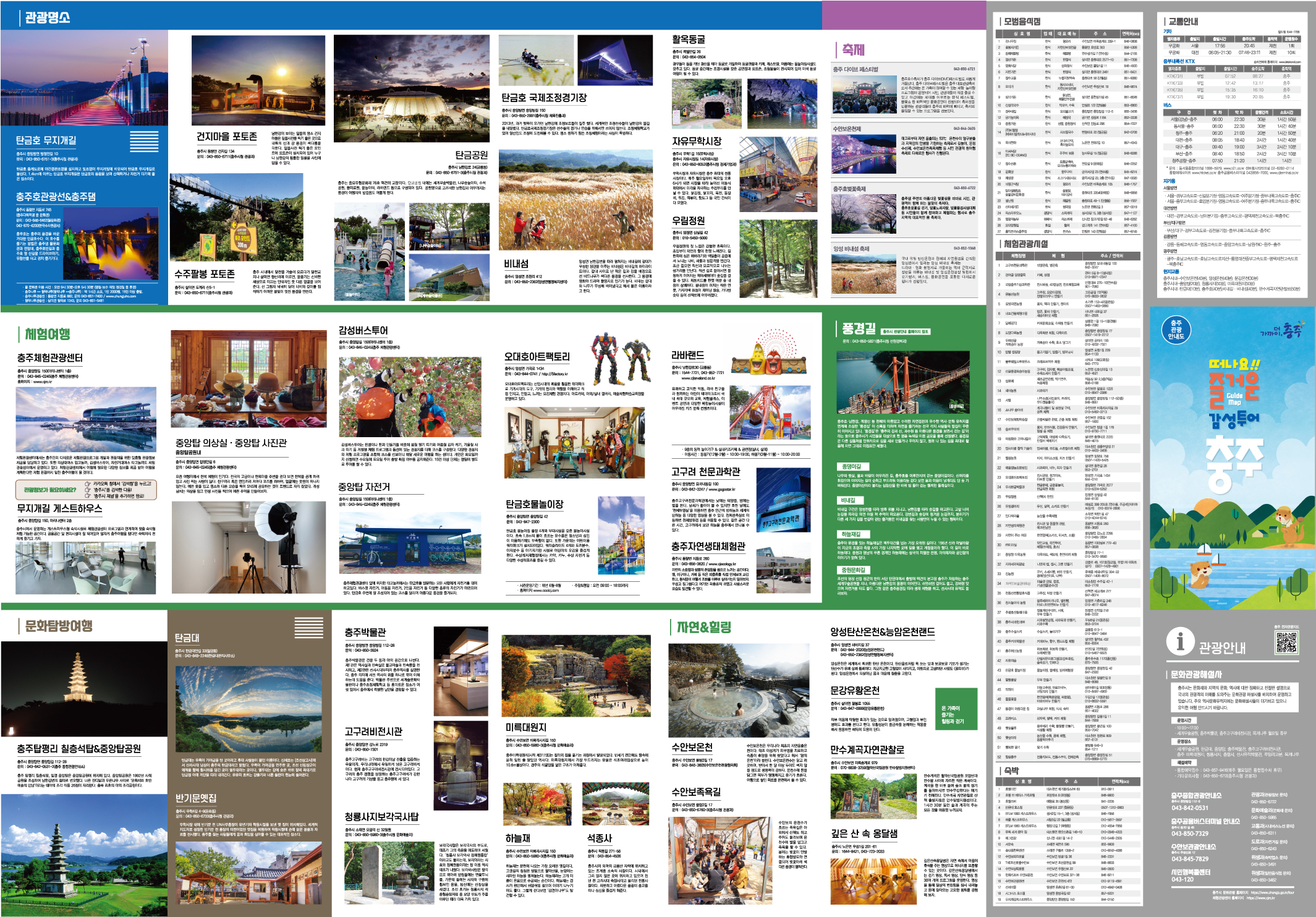Click the round info icon beside 관광안내
Image resolution: width=1316 pixels, height=917 pixels.
1179,642
